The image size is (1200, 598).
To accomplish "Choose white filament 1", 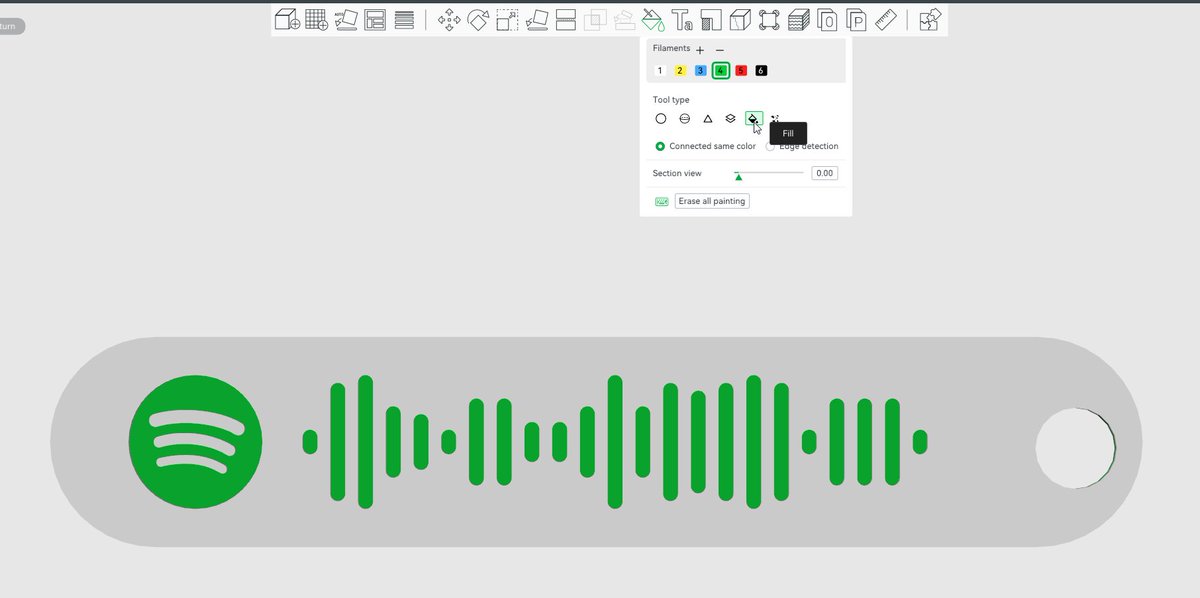I will 660,70.
